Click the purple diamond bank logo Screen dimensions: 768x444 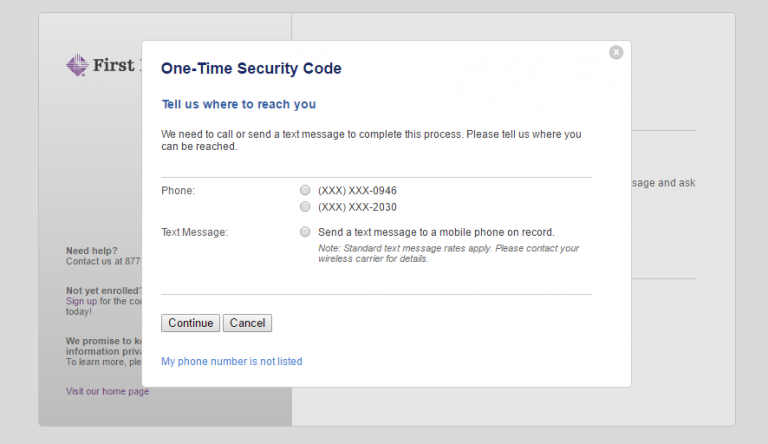(x=77, y=65)
